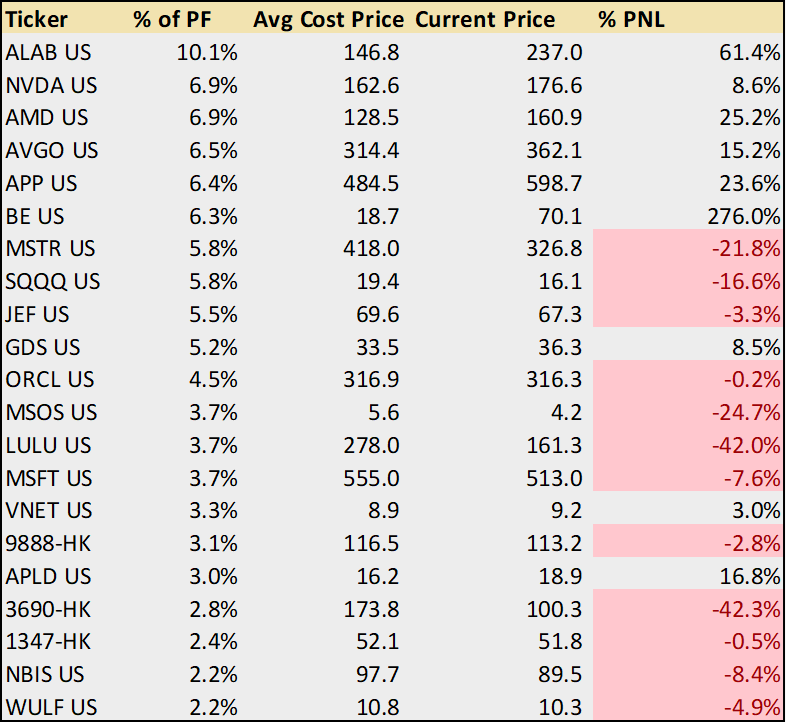Click the Ticker column header
Viewport: 786px width, 723px height.
point(34,20)
